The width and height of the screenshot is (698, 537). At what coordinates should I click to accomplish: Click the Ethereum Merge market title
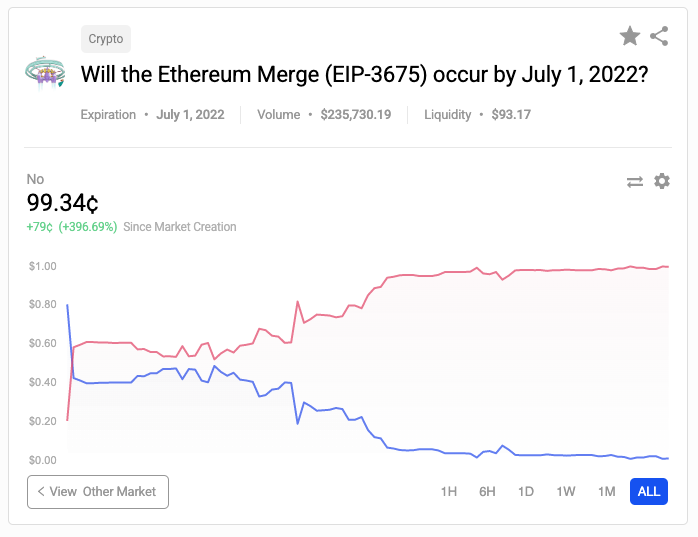point(363,75)
